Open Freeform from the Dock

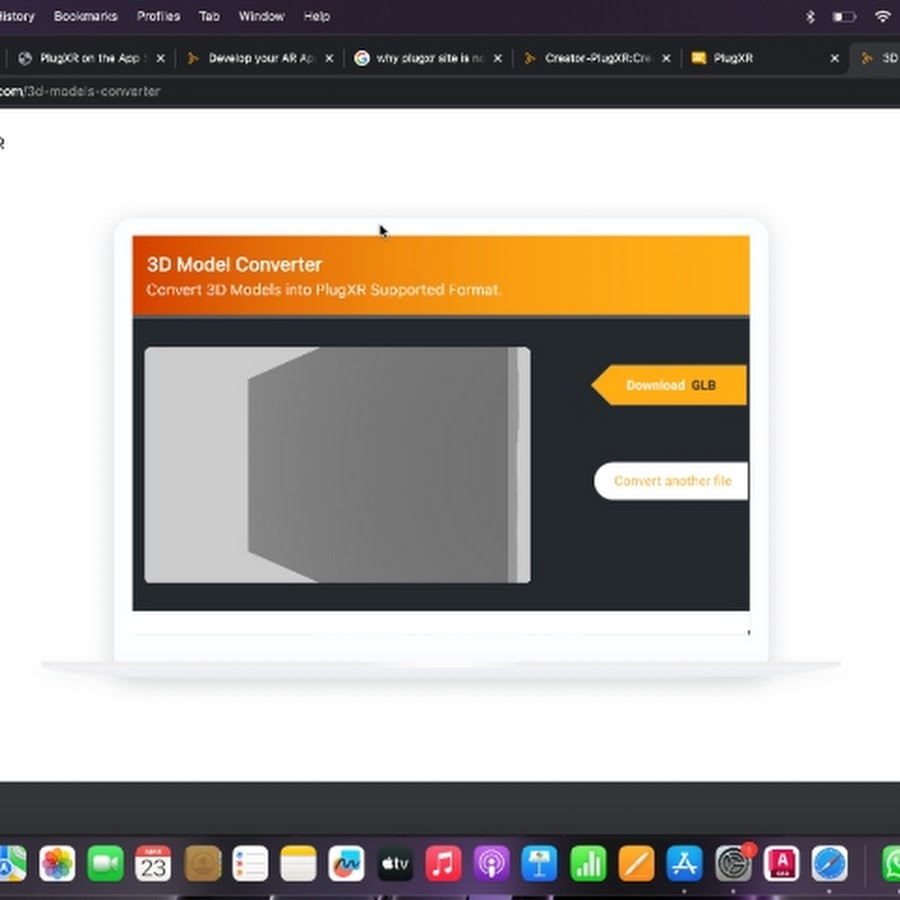point(347,863)
